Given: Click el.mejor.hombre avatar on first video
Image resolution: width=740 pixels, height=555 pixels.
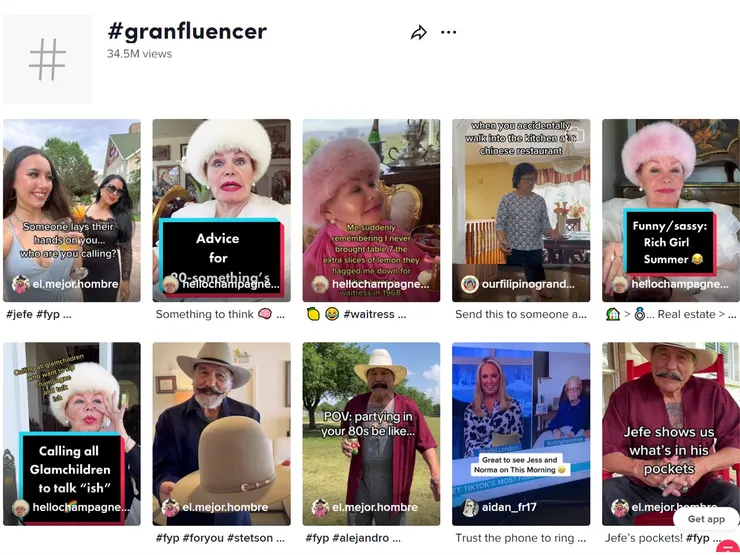Looking at the screenshot, I should 20,284.
